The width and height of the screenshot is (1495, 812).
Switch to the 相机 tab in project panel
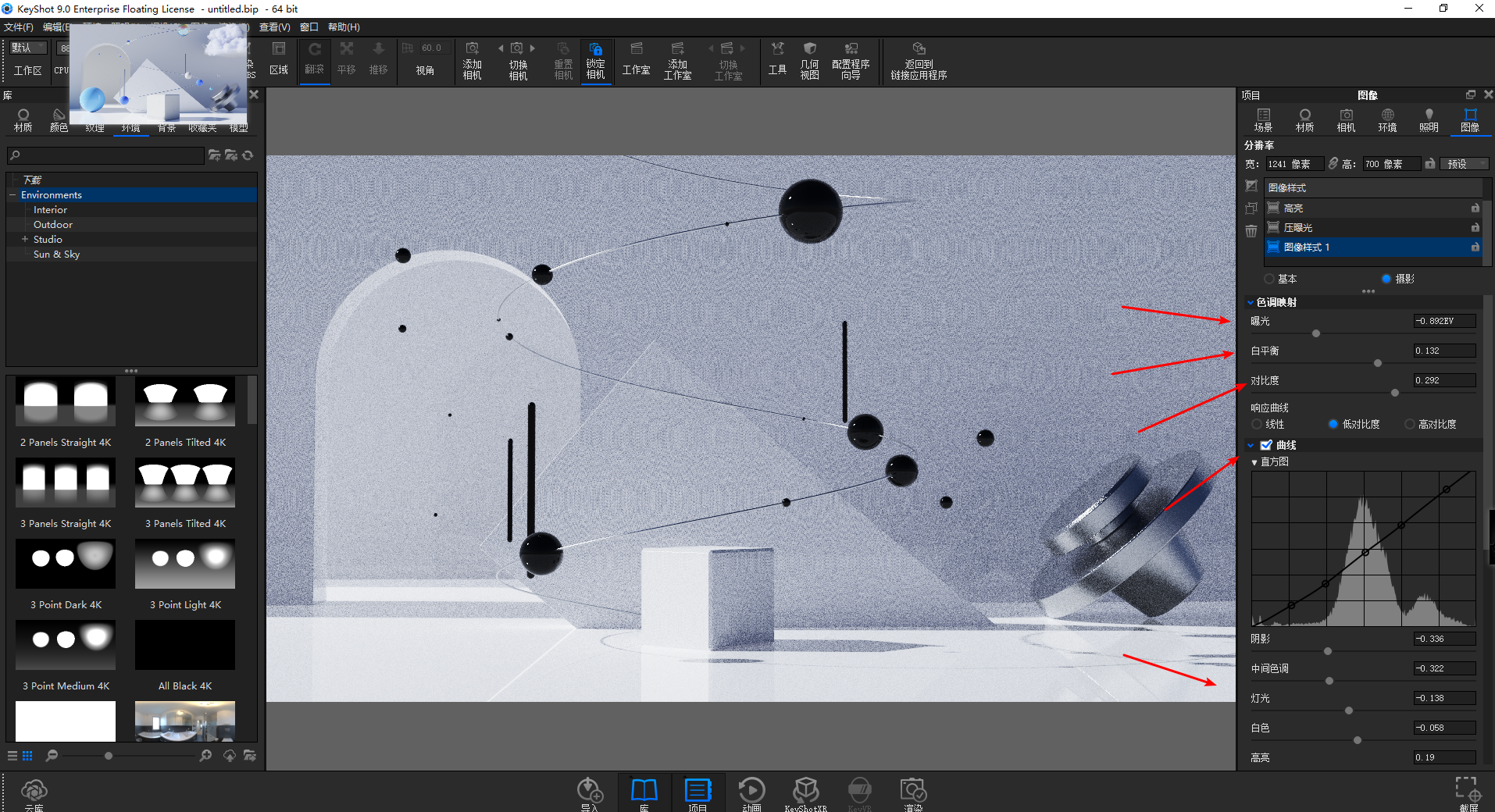pos(1346,120)
